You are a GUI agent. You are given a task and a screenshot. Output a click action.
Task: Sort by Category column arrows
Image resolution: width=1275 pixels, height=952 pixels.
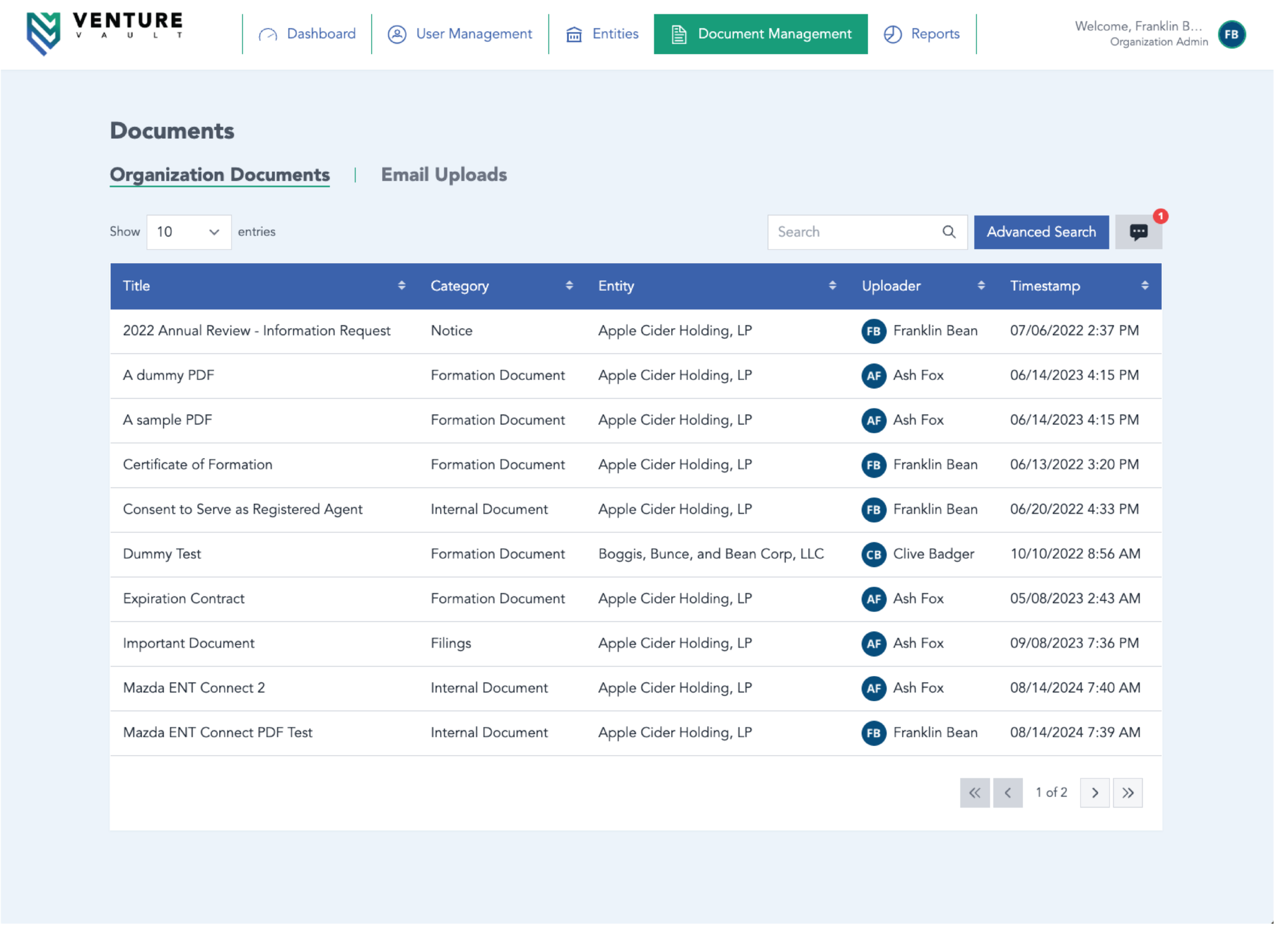pos(569,286)
